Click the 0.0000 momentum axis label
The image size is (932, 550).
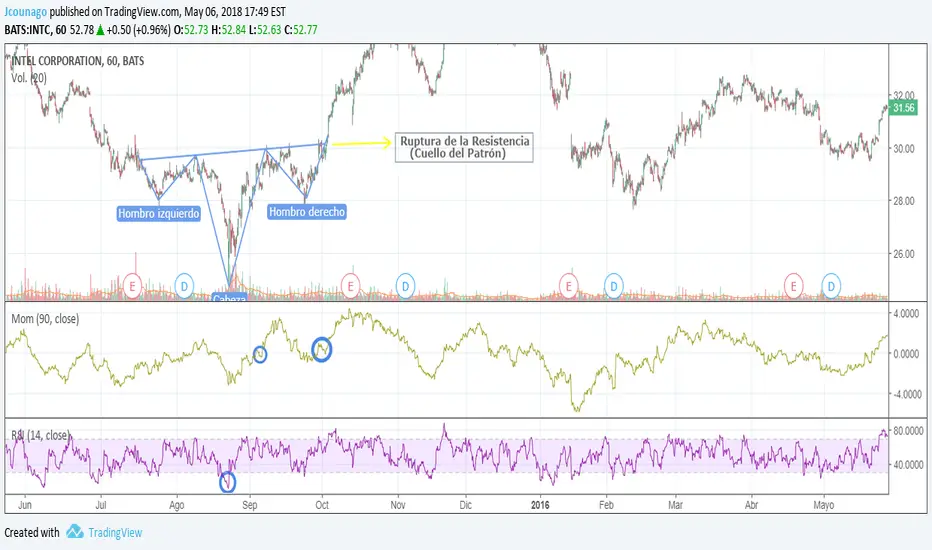906,354
